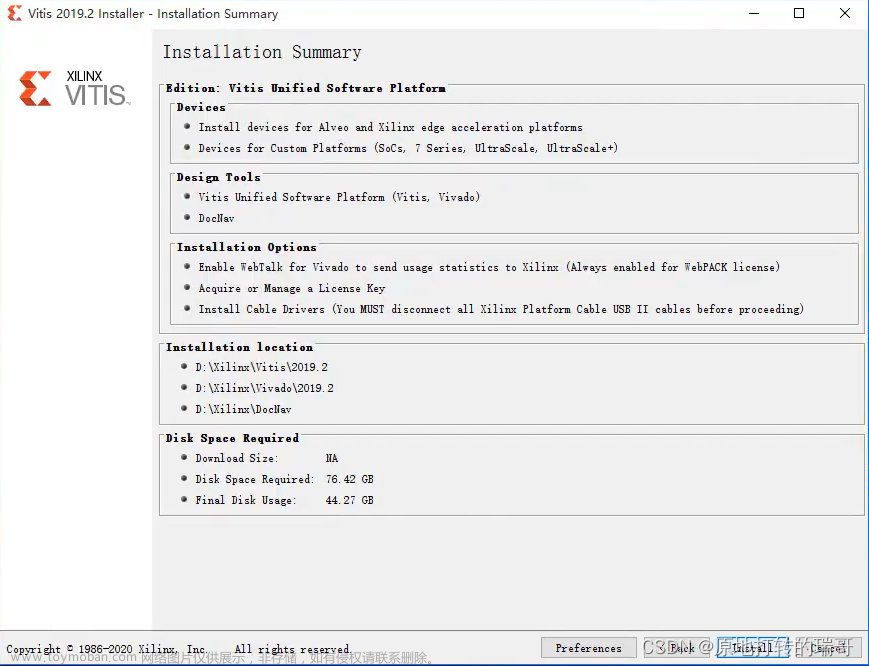This screenshot has height=666, width=869.
Task: Maximize the Vitis installer window
Action: [x=799, y=14]
